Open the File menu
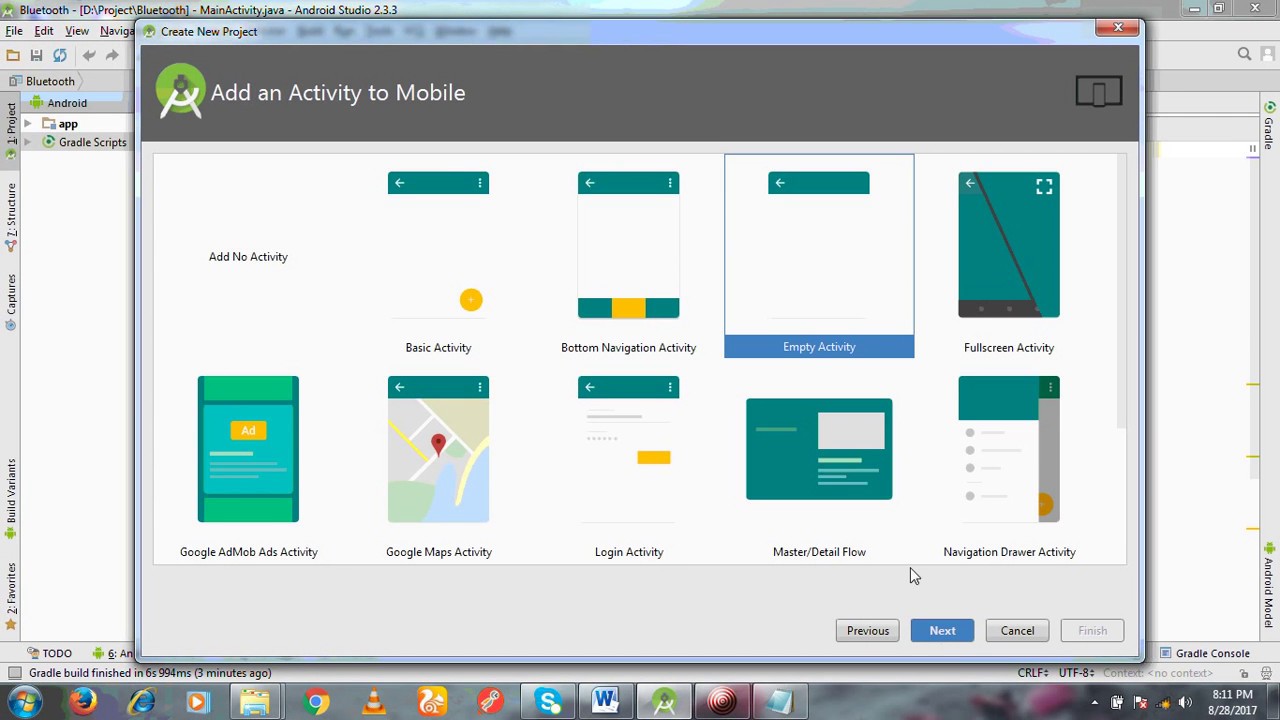Viewport: 1280px width, 720px height. click(14, 31)
